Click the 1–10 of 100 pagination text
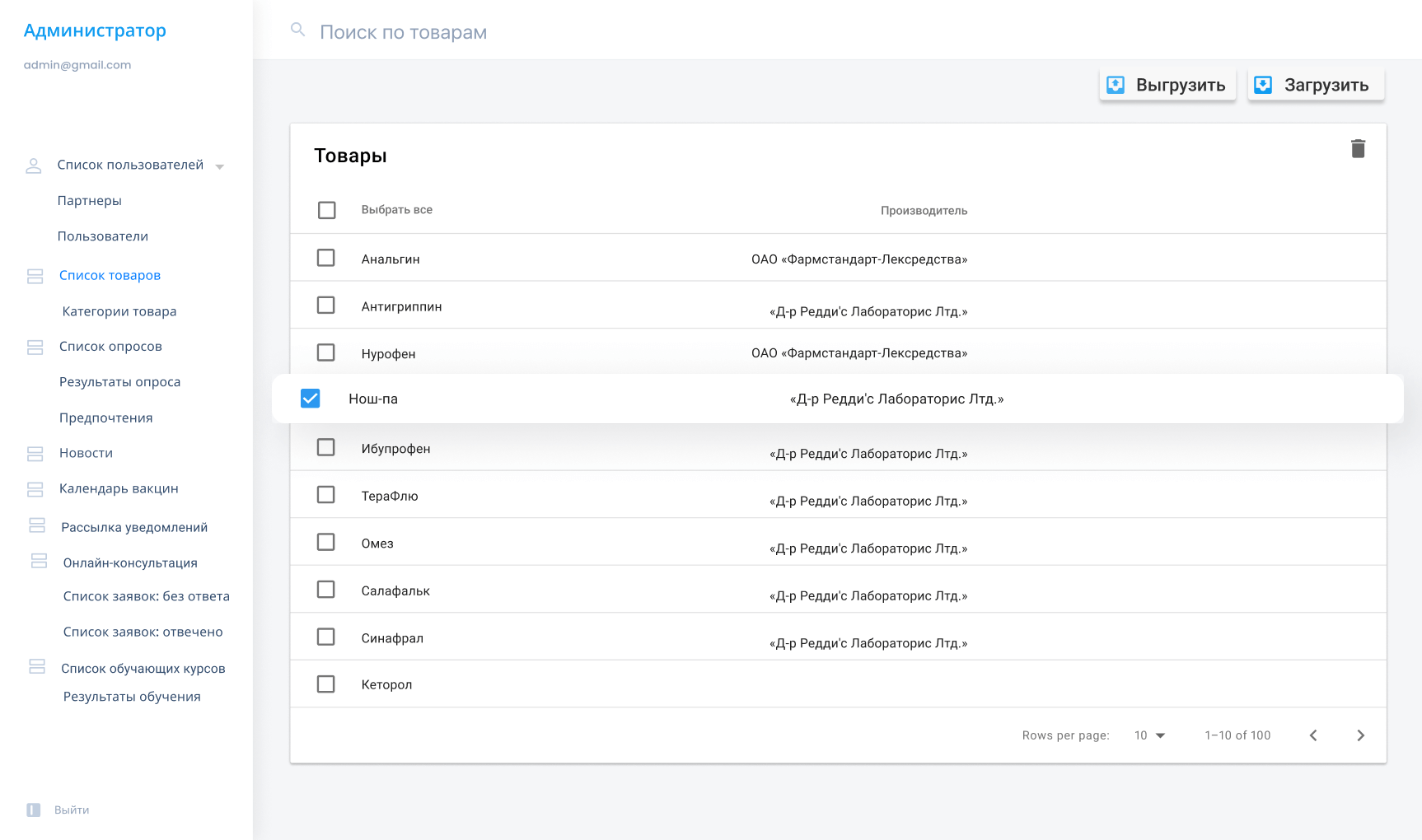1422x840 pixels. tap(1237, 735)
